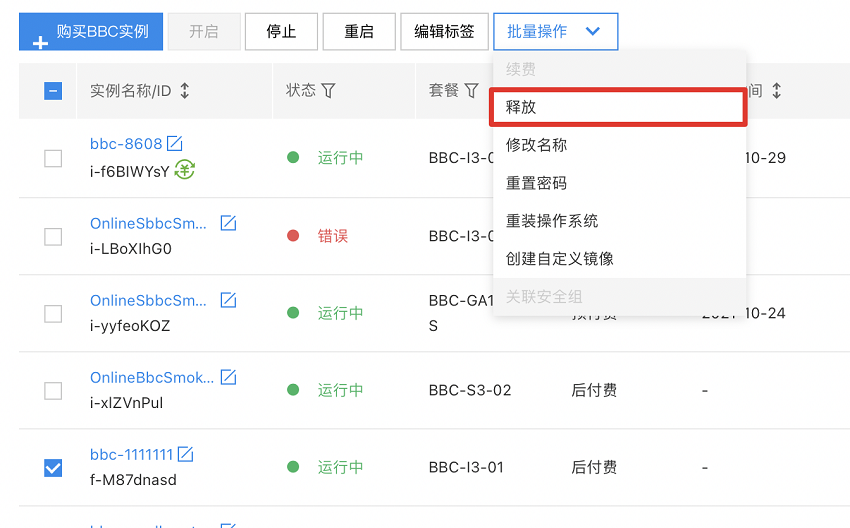
Task: Open instance link OnlineBbcSmok...
Action: click(x=152, y=378)
